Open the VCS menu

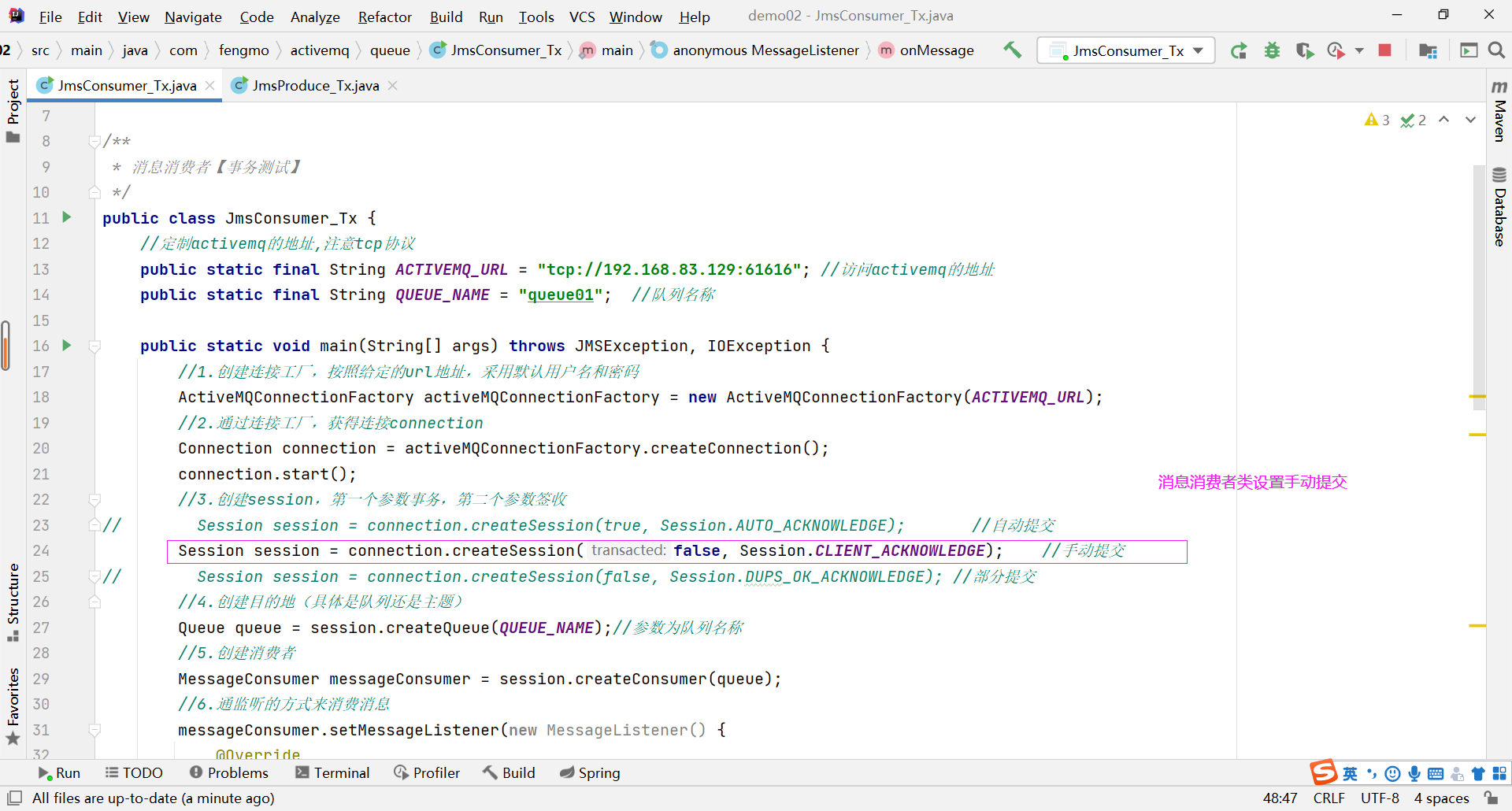[582, 17]
